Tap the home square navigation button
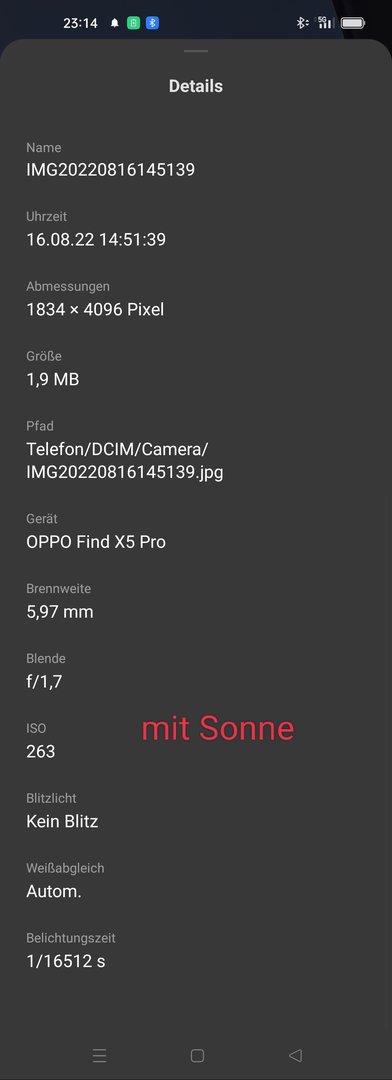The height and width of the screenshot is (1080, 392). (197, 1055)
